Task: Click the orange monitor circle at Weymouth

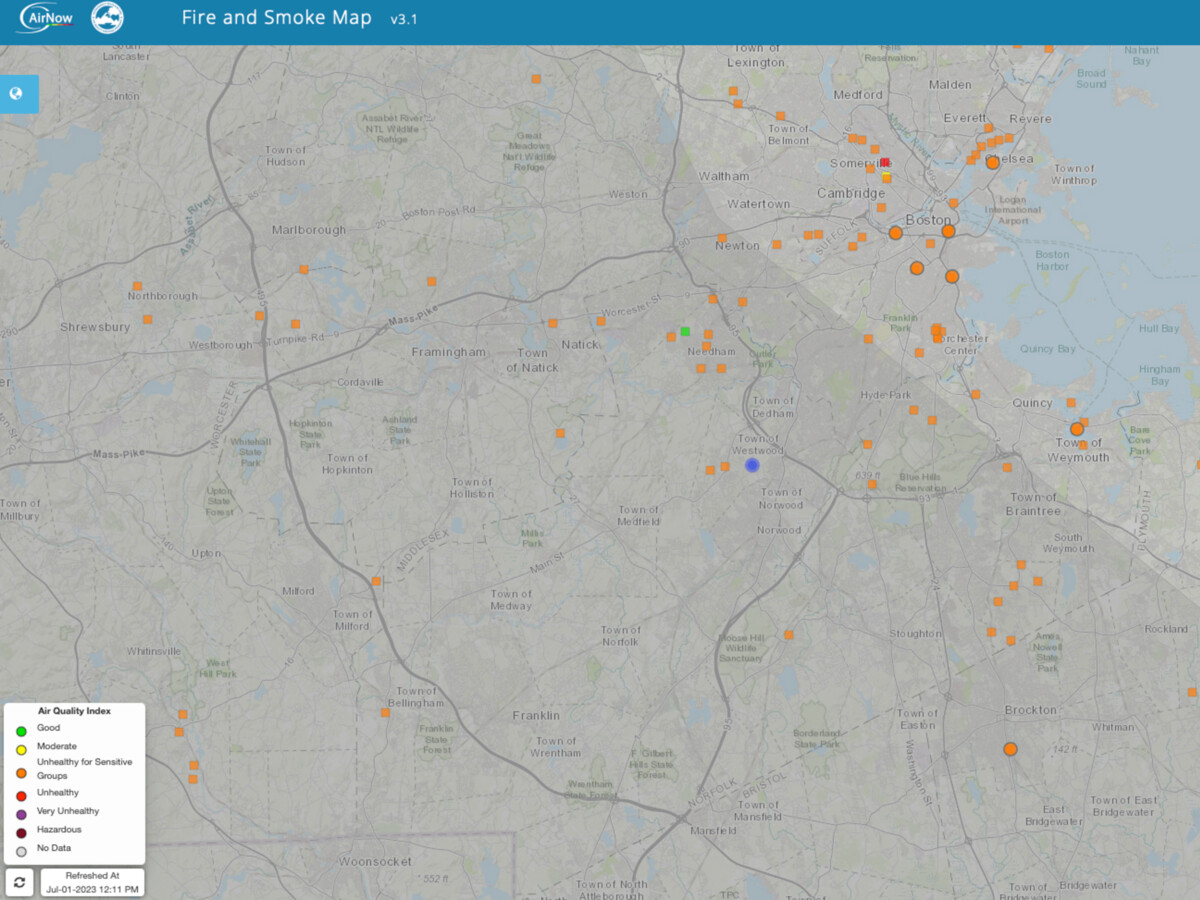Action: click(1077, 429)
